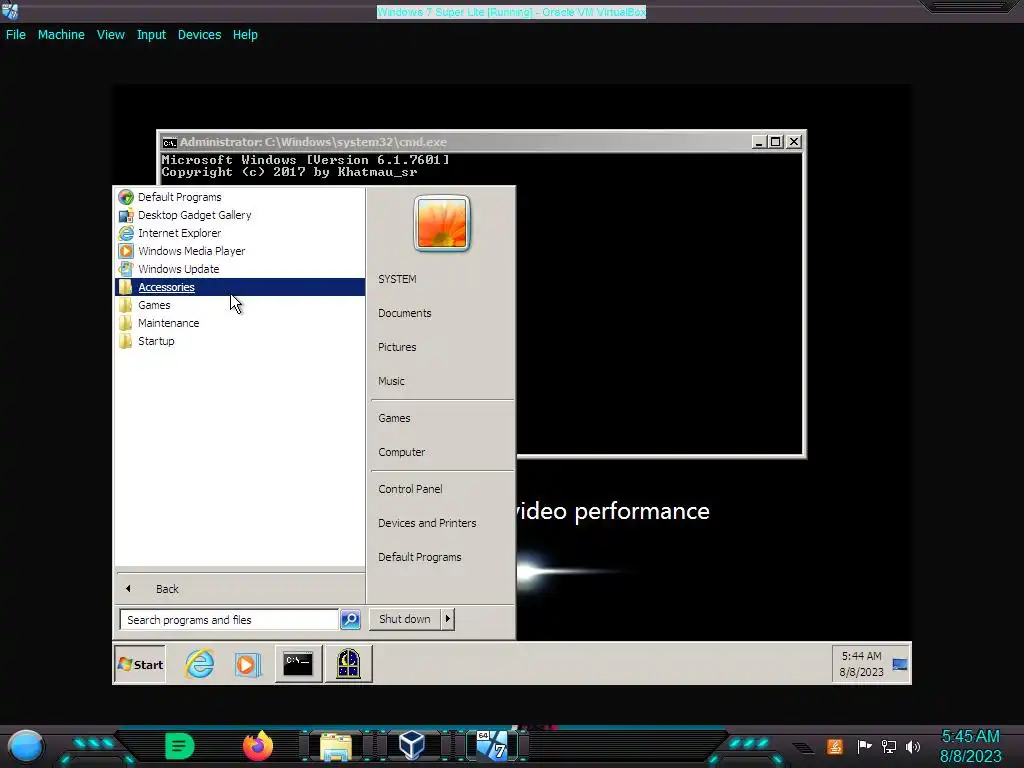Switch to the Windows 7 VM taskbar icon
Image resolution: width=1024 pixels, height=768 pixels.
[x=492, y=746]
